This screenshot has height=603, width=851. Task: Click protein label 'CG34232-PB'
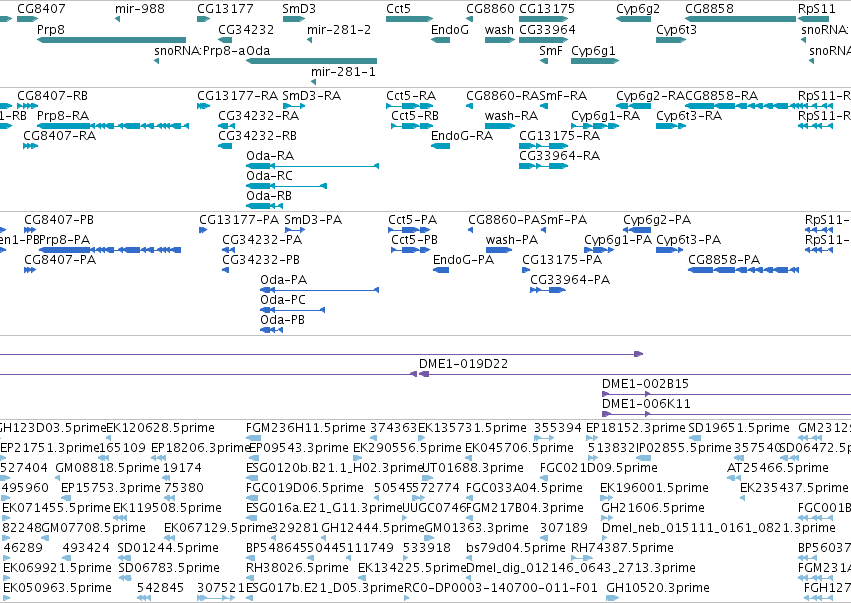coord(261,260)
